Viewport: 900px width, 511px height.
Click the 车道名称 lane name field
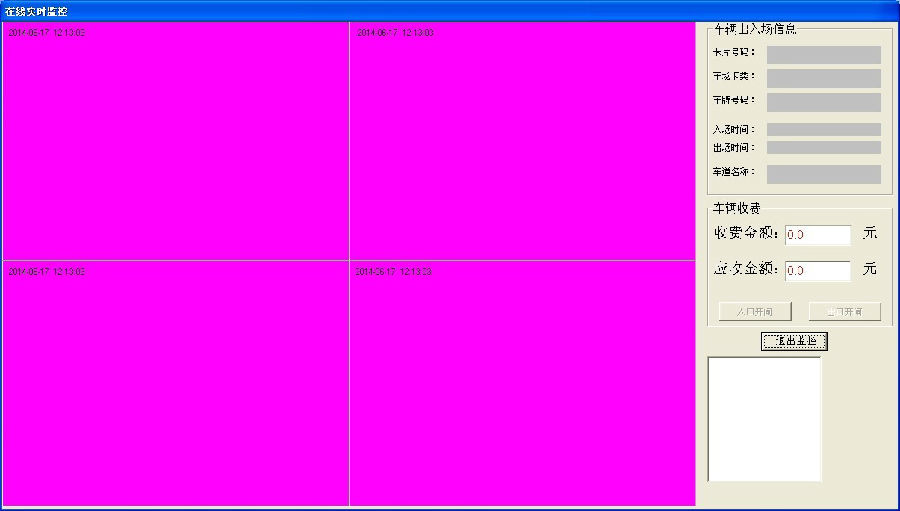point(823,173)
